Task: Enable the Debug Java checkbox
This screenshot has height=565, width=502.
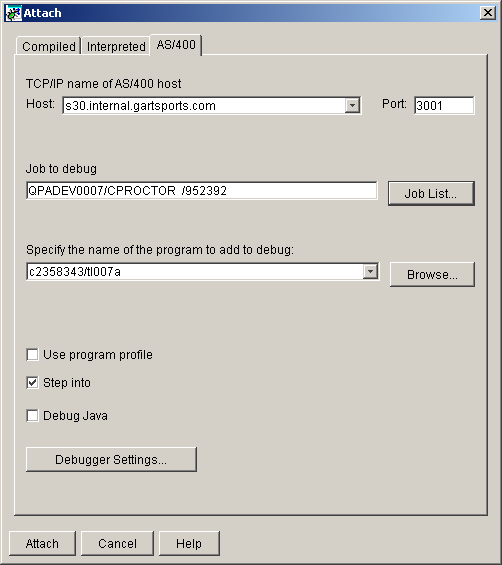Action: [32, 415]
